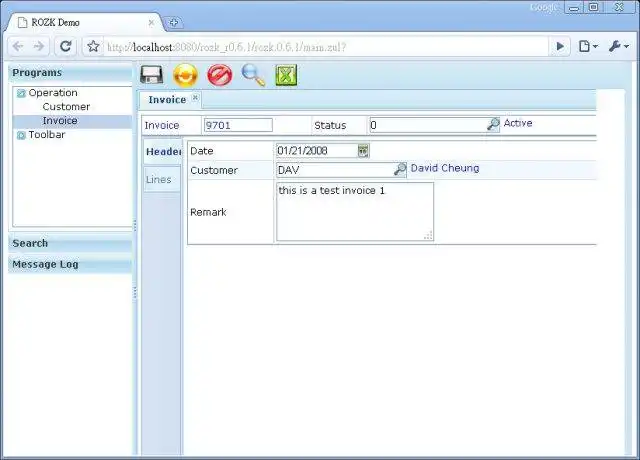Open a new browser tab

pos(173,22)
